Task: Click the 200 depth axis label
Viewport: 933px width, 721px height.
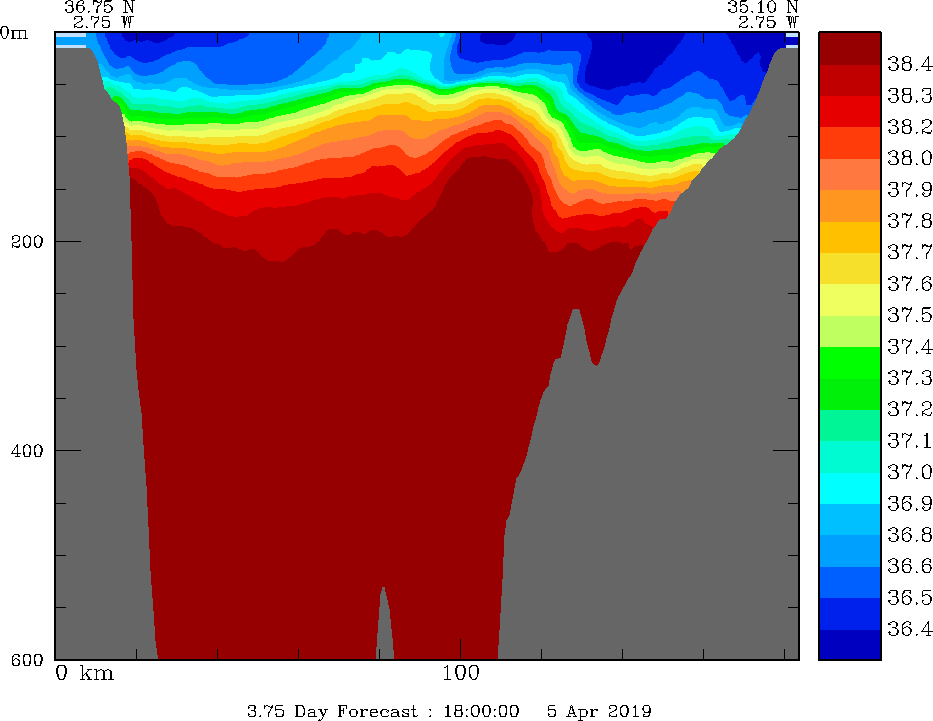Action: click(27, 242)
